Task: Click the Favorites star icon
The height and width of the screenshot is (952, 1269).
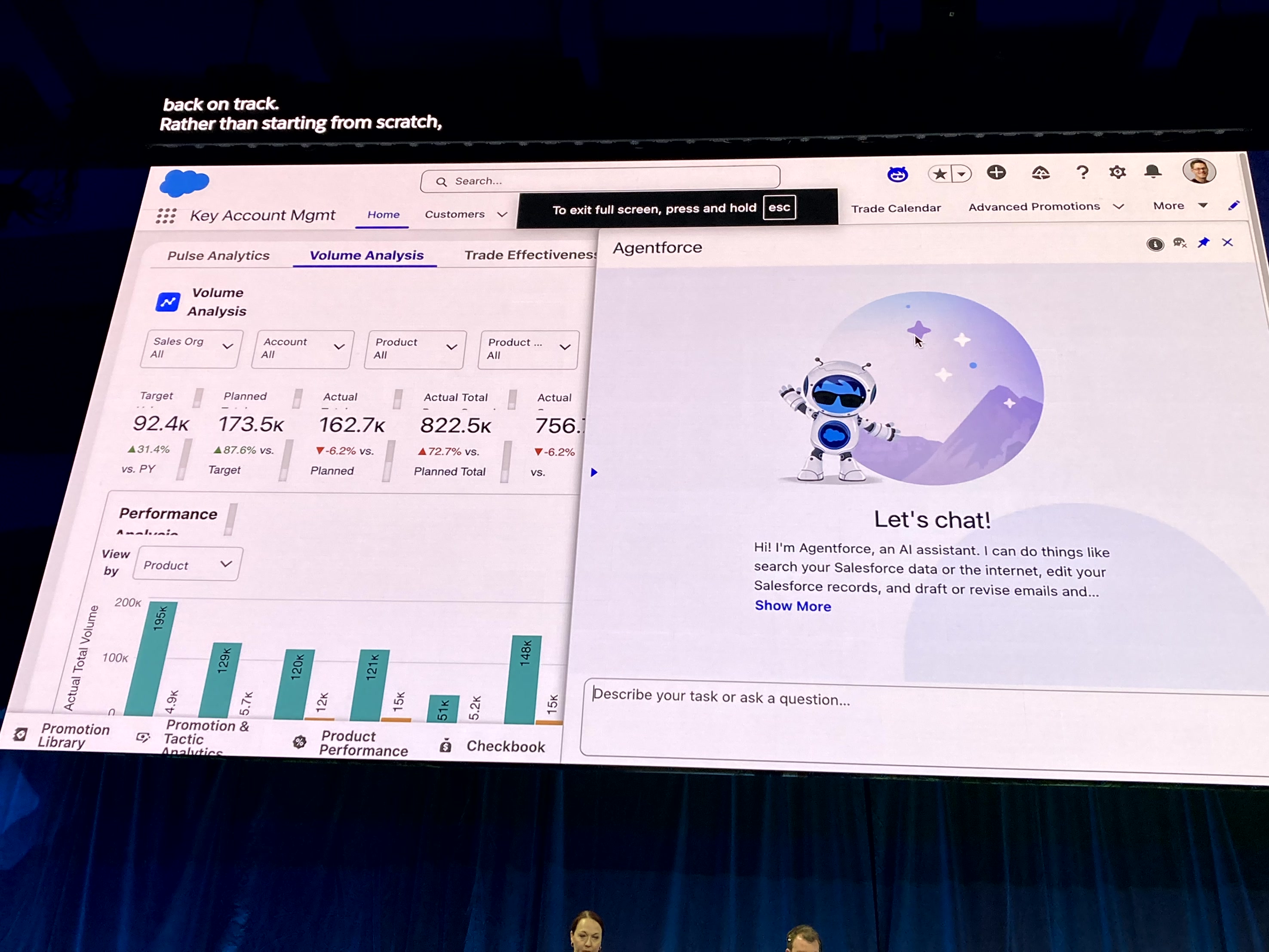Action: pyautogui.click(x=940, y=173)
